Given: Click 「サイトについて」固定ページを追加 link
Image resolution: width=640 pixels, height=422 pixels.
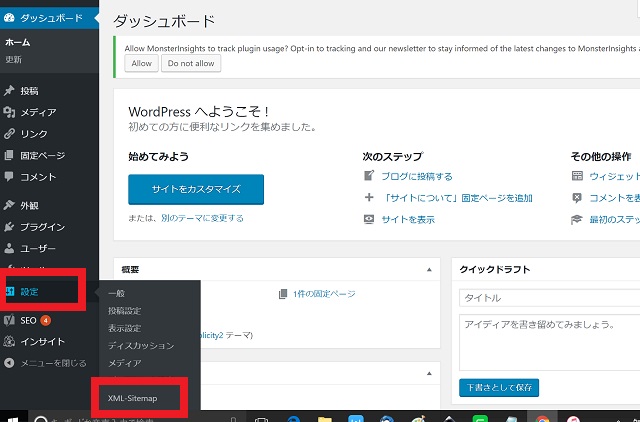Looking at the screenshot, I should [457, 198].
